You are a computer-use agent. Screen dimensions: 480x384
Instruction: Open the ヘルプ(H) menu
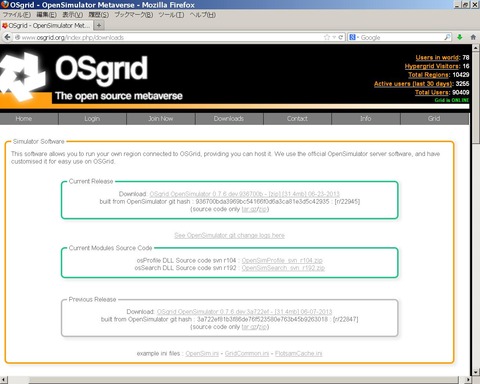pyautogui.click(x=203, y=15)
